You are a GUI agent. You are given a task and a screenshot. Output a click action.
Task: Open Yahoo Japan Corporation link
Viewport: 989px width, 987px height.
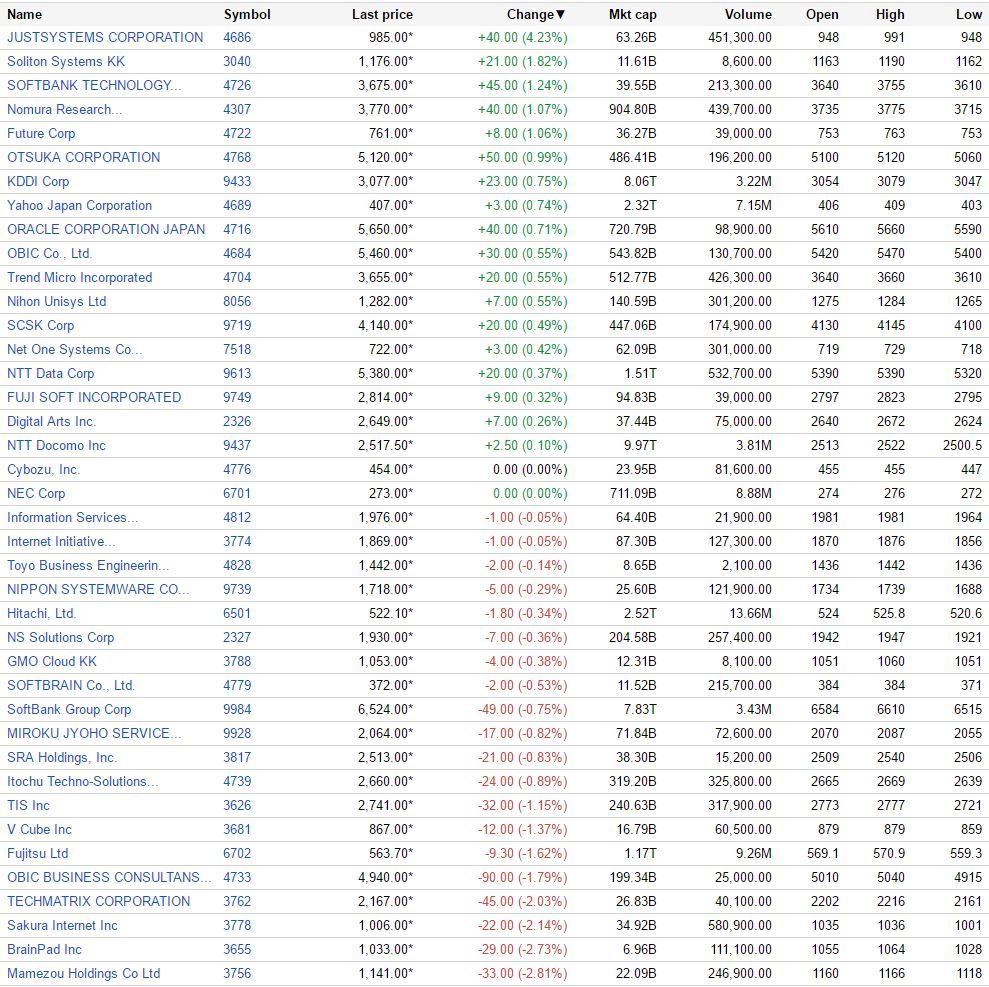(79, 205)
